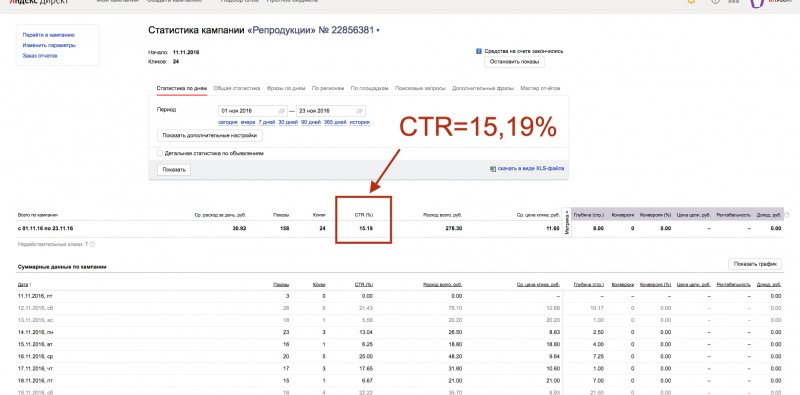800x395 pixels.
Task: Open the calendar icon in the end date field
Action: pos(360,111)
